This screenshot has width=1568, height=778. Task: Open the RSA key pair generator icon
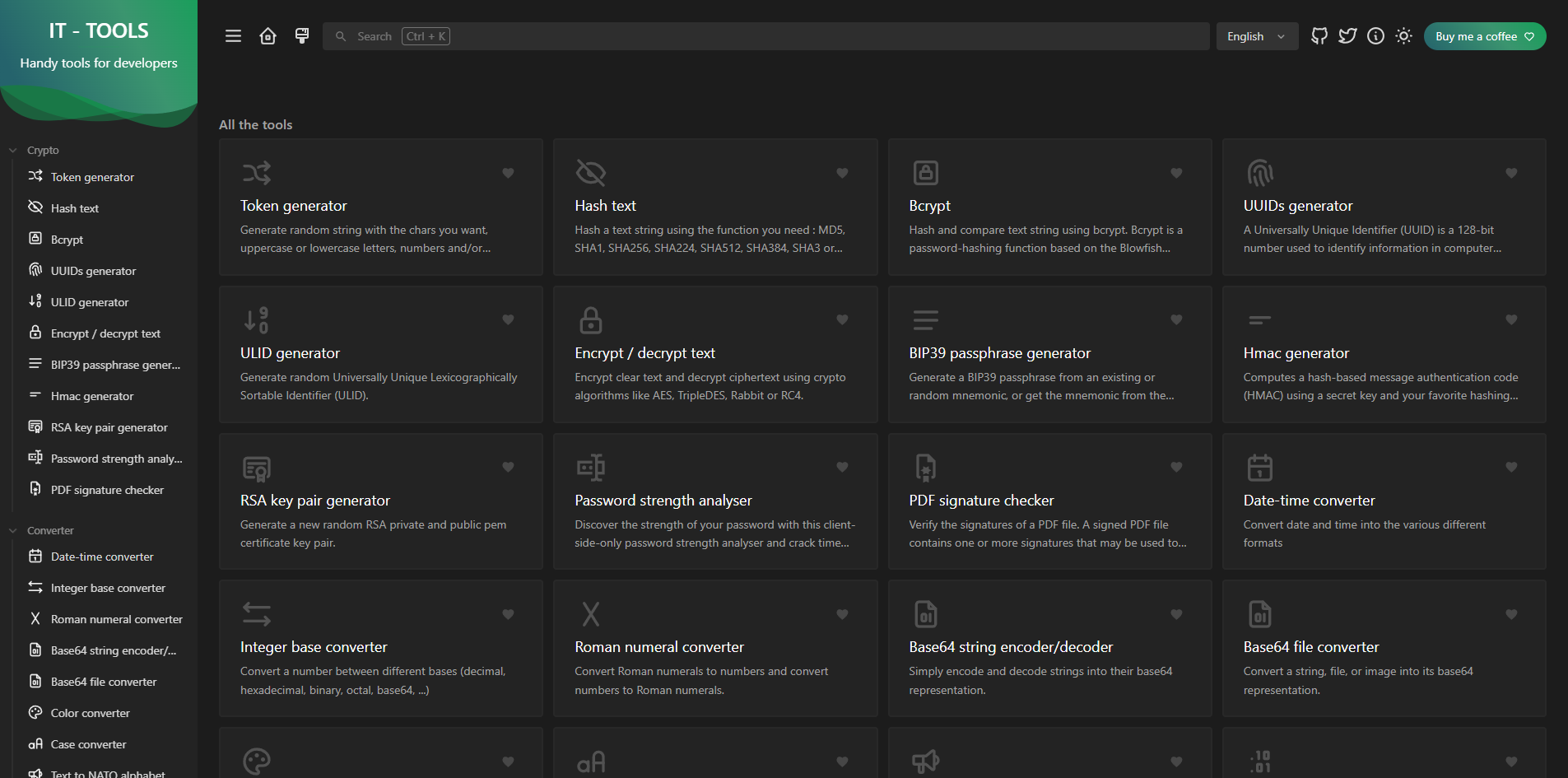point(256,467)
